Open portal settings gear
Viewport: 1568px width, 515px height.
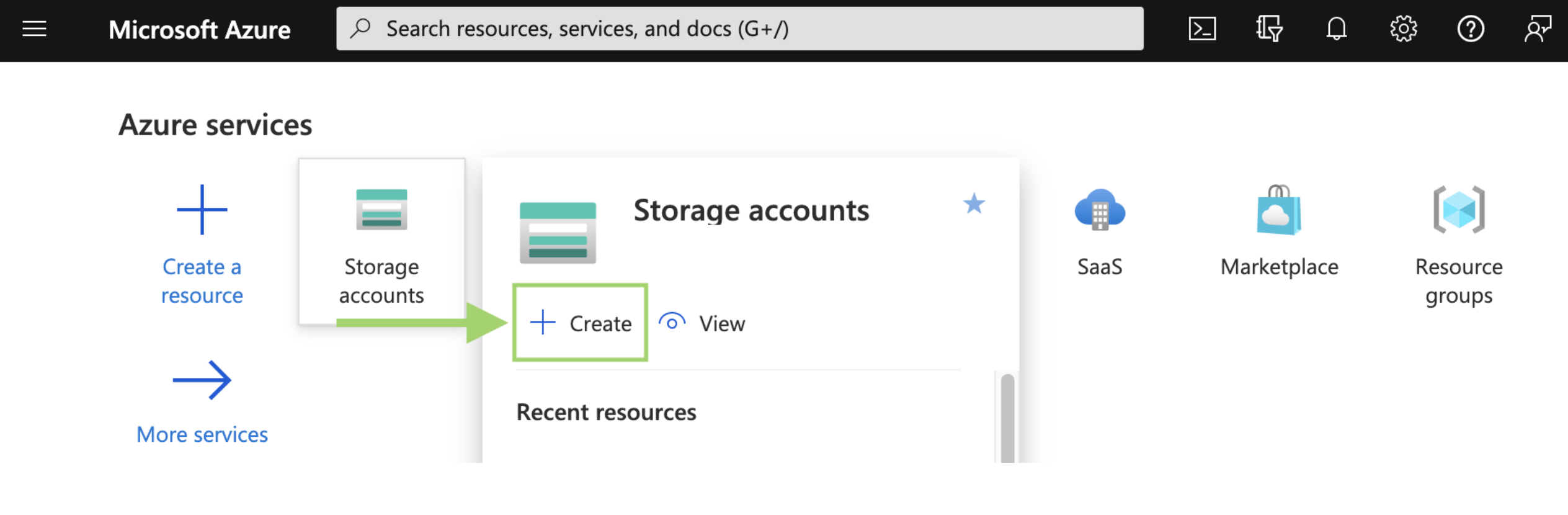point(1404,29)
